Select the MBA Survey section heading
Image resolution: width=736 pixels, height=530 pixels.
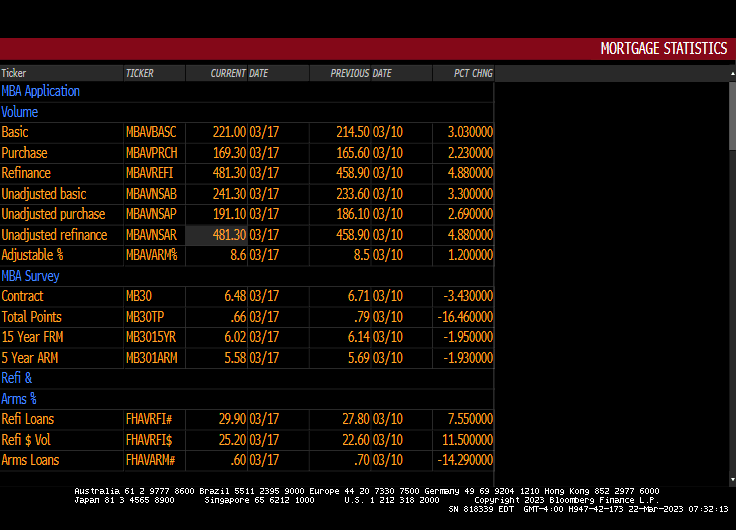(x=30, y=276)
